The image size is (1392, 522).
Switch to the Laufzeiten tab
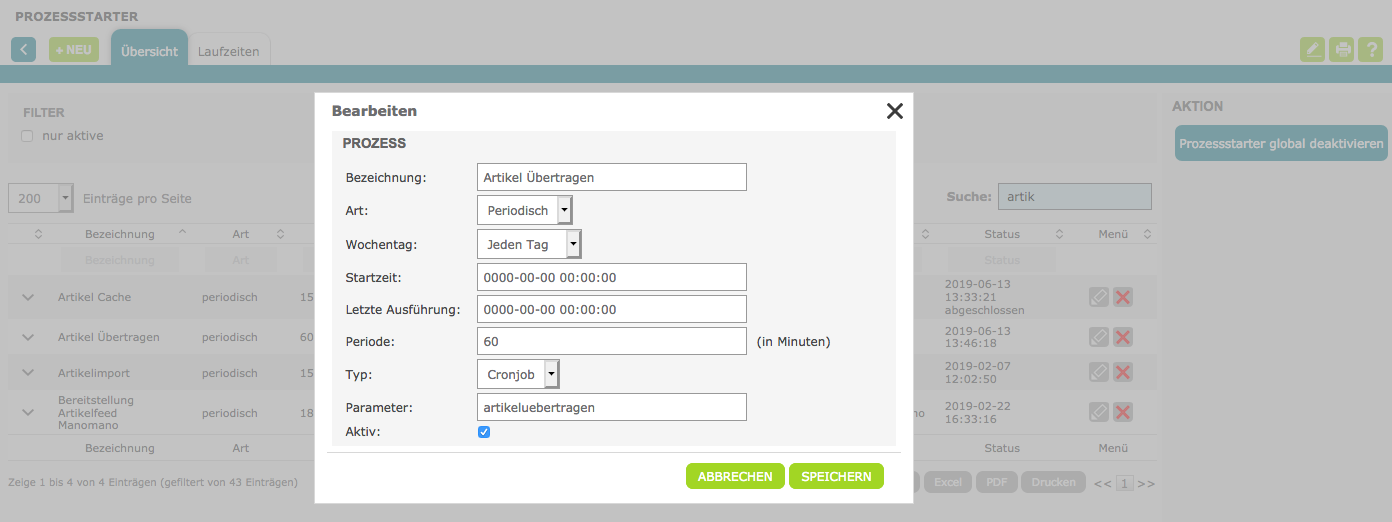[229, 51]
